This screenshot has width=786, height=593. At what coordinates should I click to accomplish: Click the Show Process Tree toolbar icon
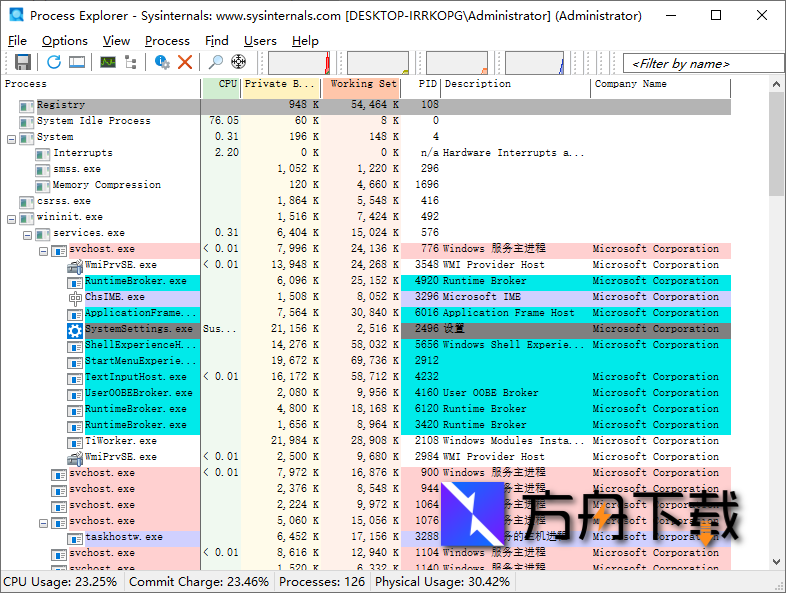[130, 62]
